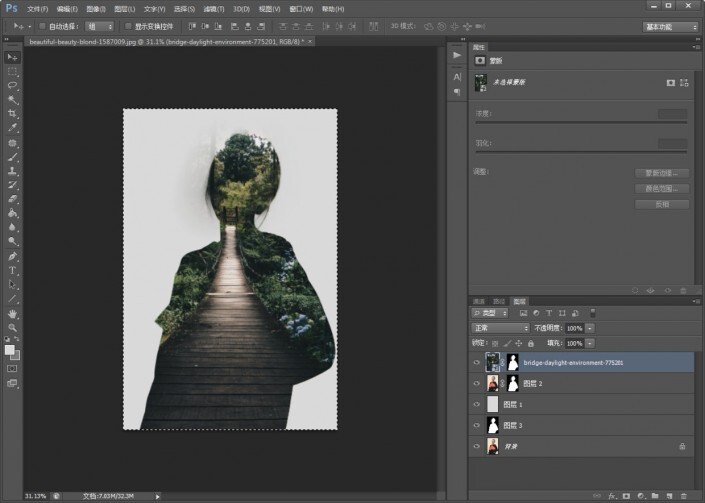Viewport: 705px width, 503px height.
Task: Toggle visibility of 背景 layer
Action: 477,446
